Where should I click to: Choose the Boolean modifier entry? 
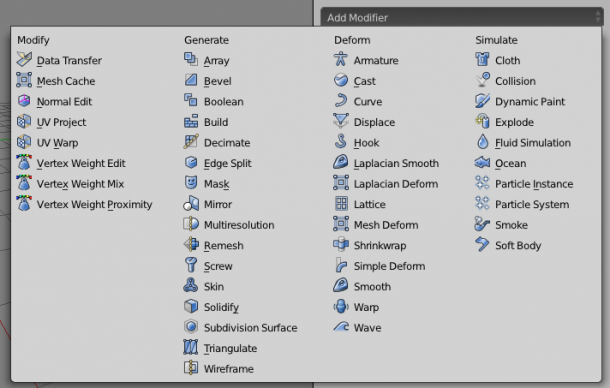(214, 101)
